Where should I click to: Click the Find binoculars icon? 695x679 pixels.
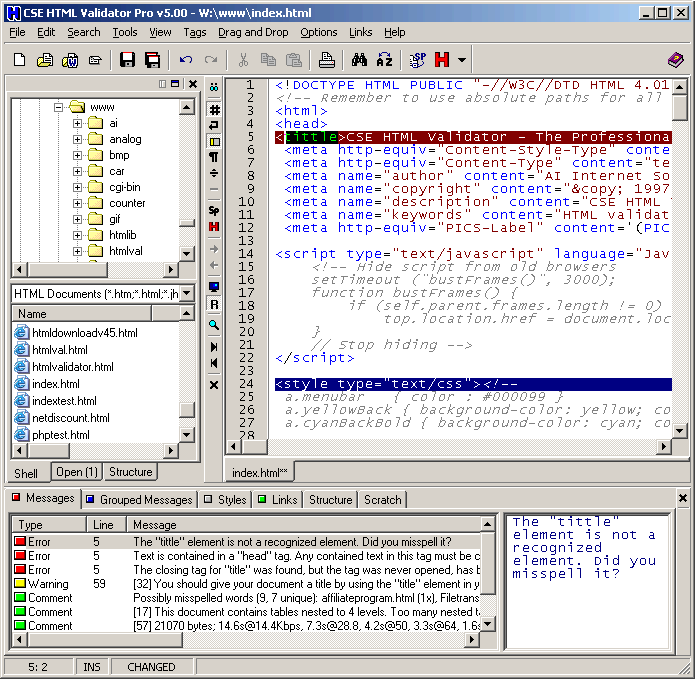click(x=359, y=59)
